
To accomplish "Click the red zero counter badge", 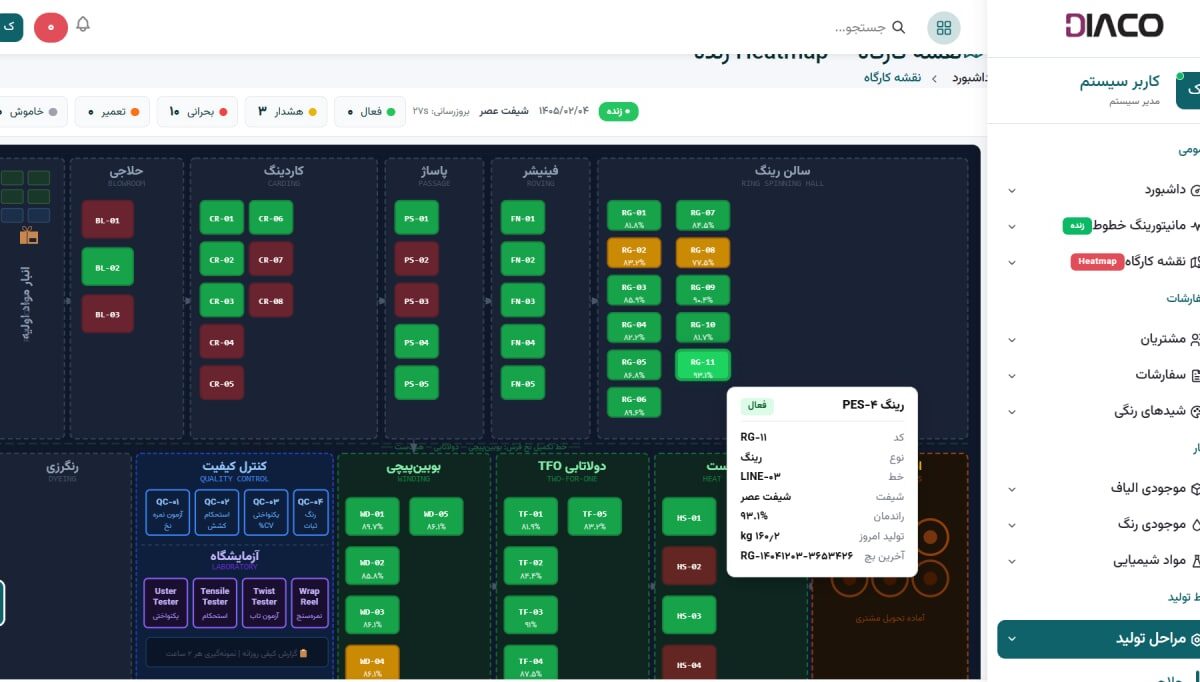I will pos(51,27).
